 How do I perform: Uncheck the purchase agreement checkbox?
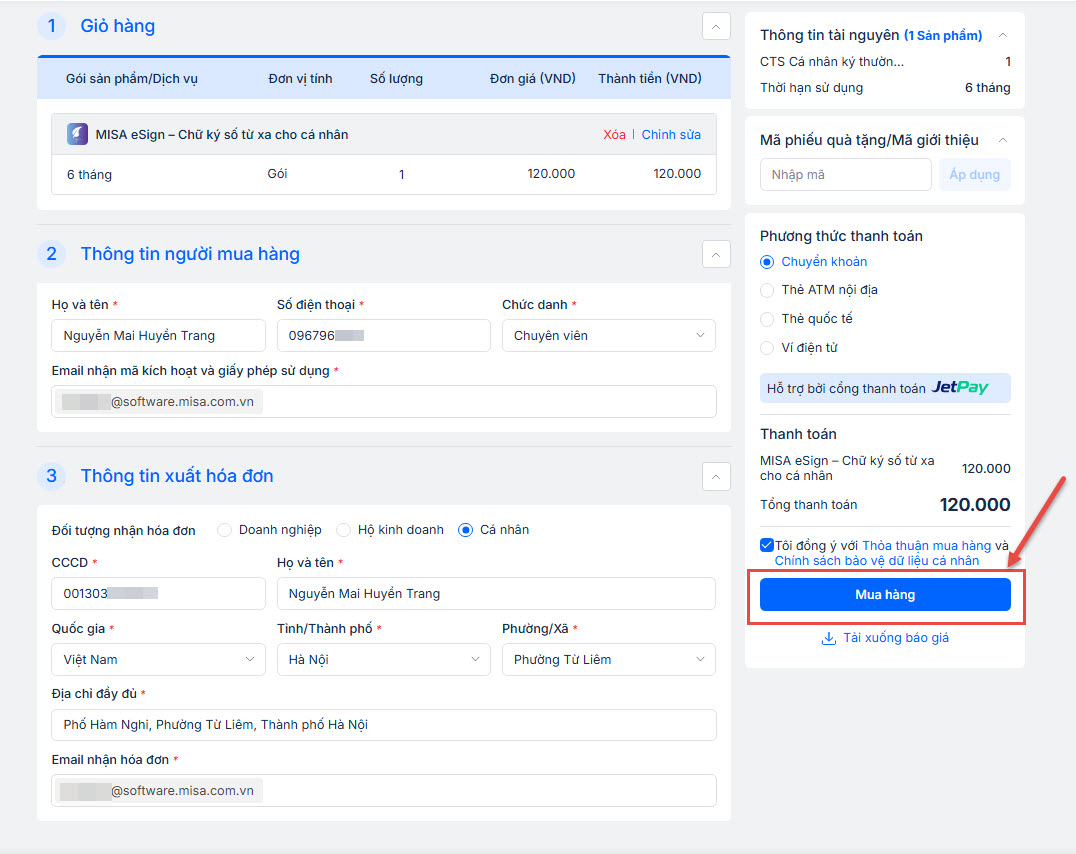[x=766, y=545]
